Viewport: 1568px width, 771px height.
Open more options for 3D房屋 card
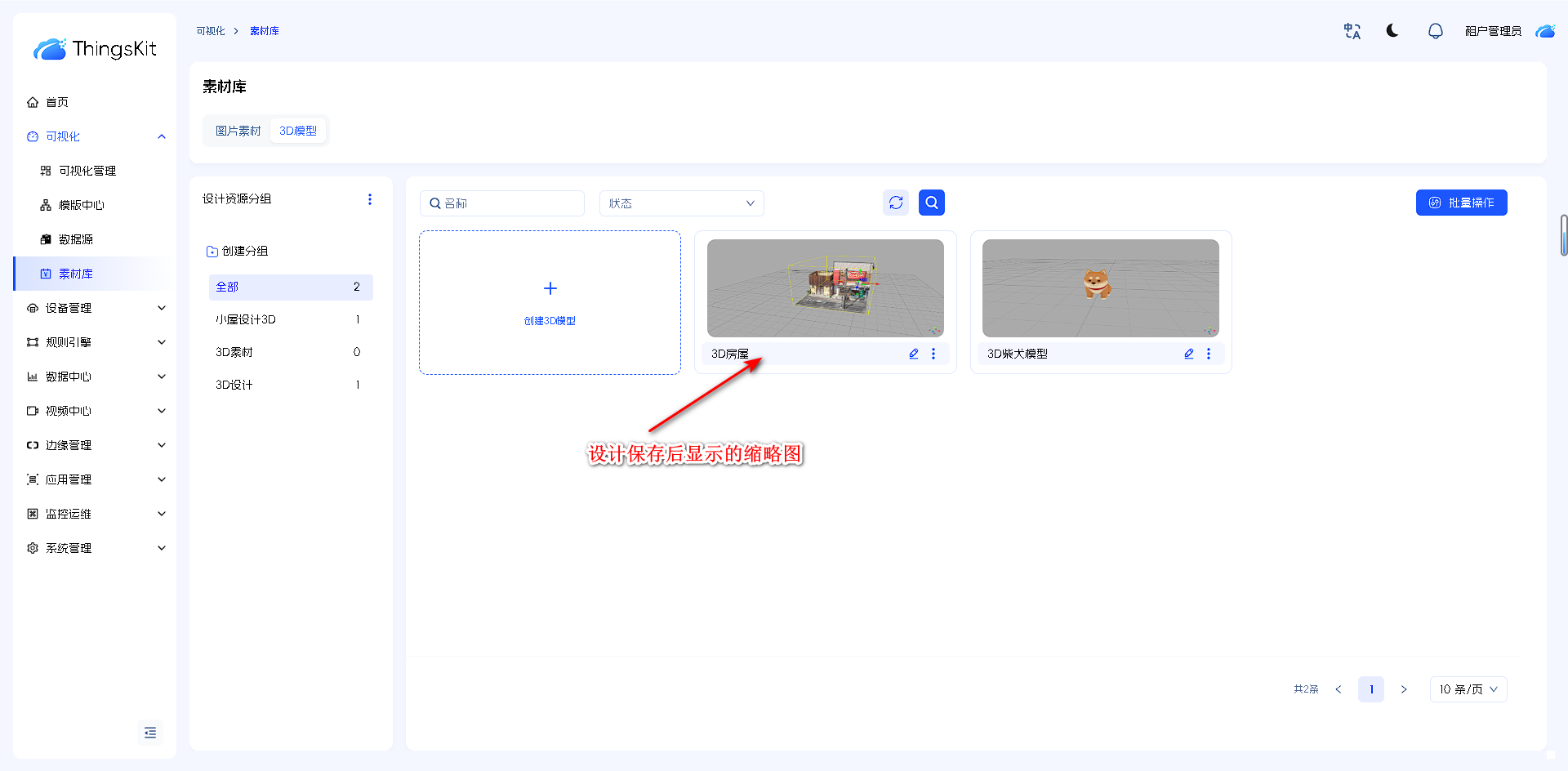pos(933,354)
